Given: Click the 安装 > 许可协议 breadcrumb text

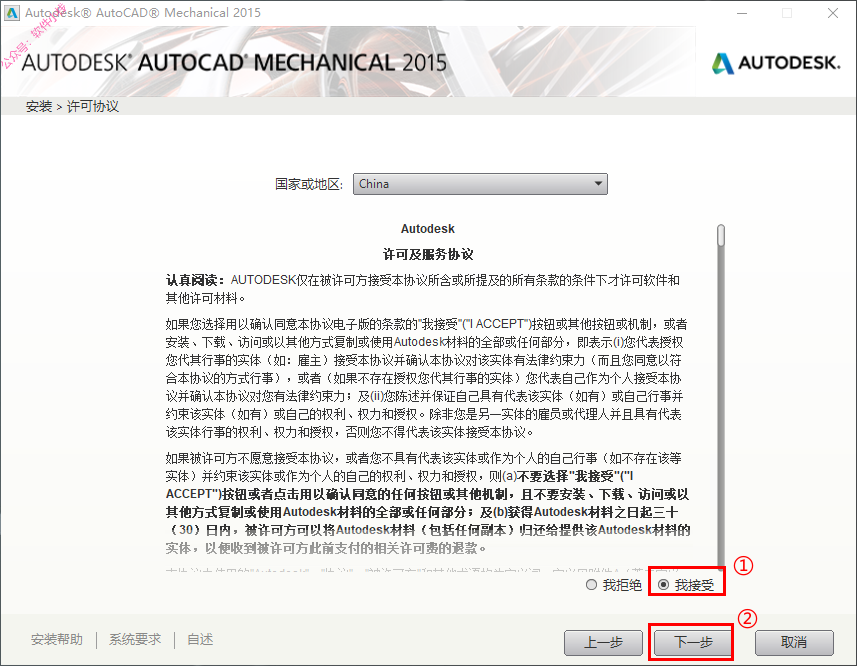Looking at the screenshot, I should click(x=72, y=106).
